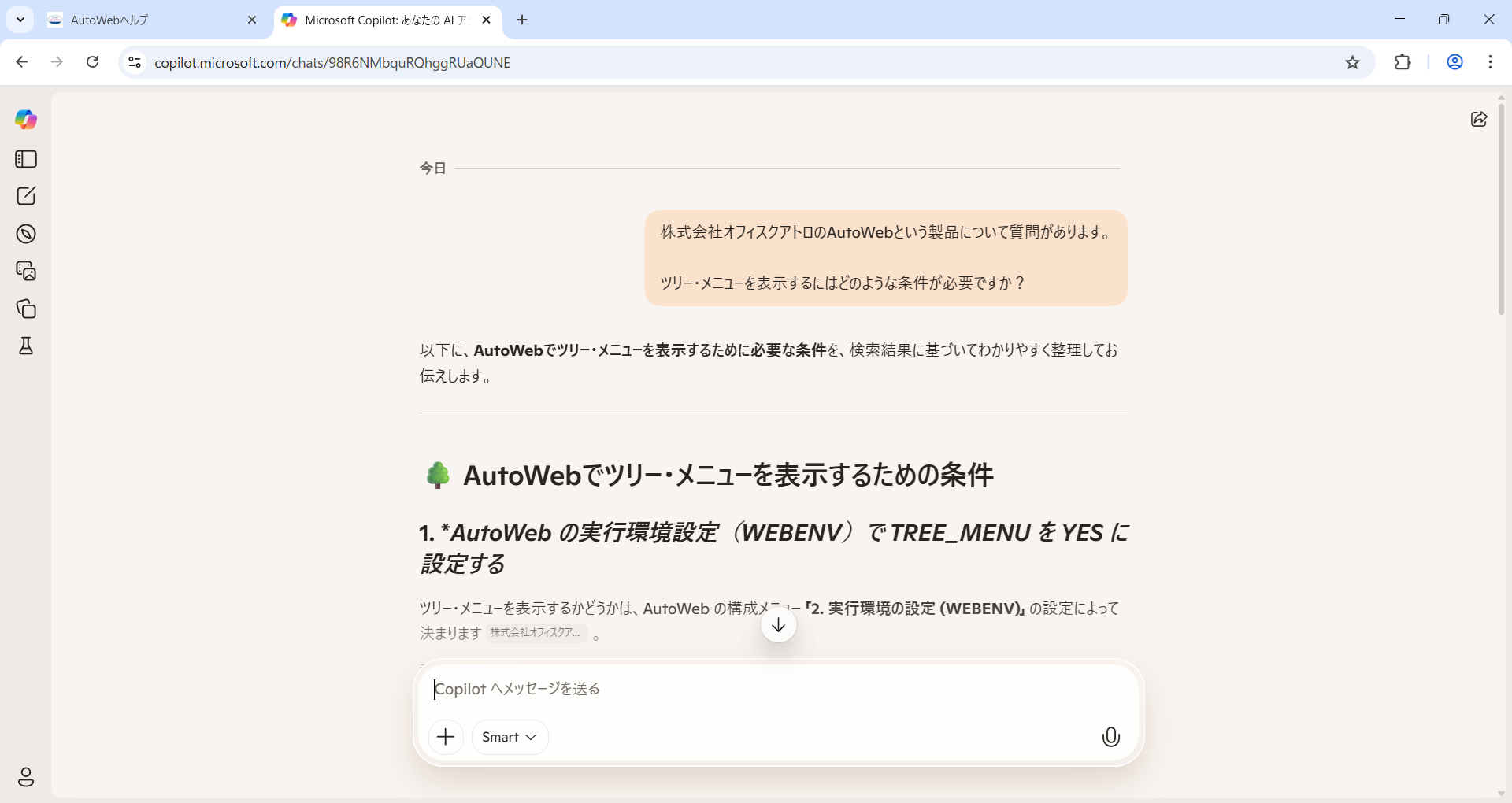
Task: Open the 株式会社オフィスクア citation link
Action: (x=535, y=633)
